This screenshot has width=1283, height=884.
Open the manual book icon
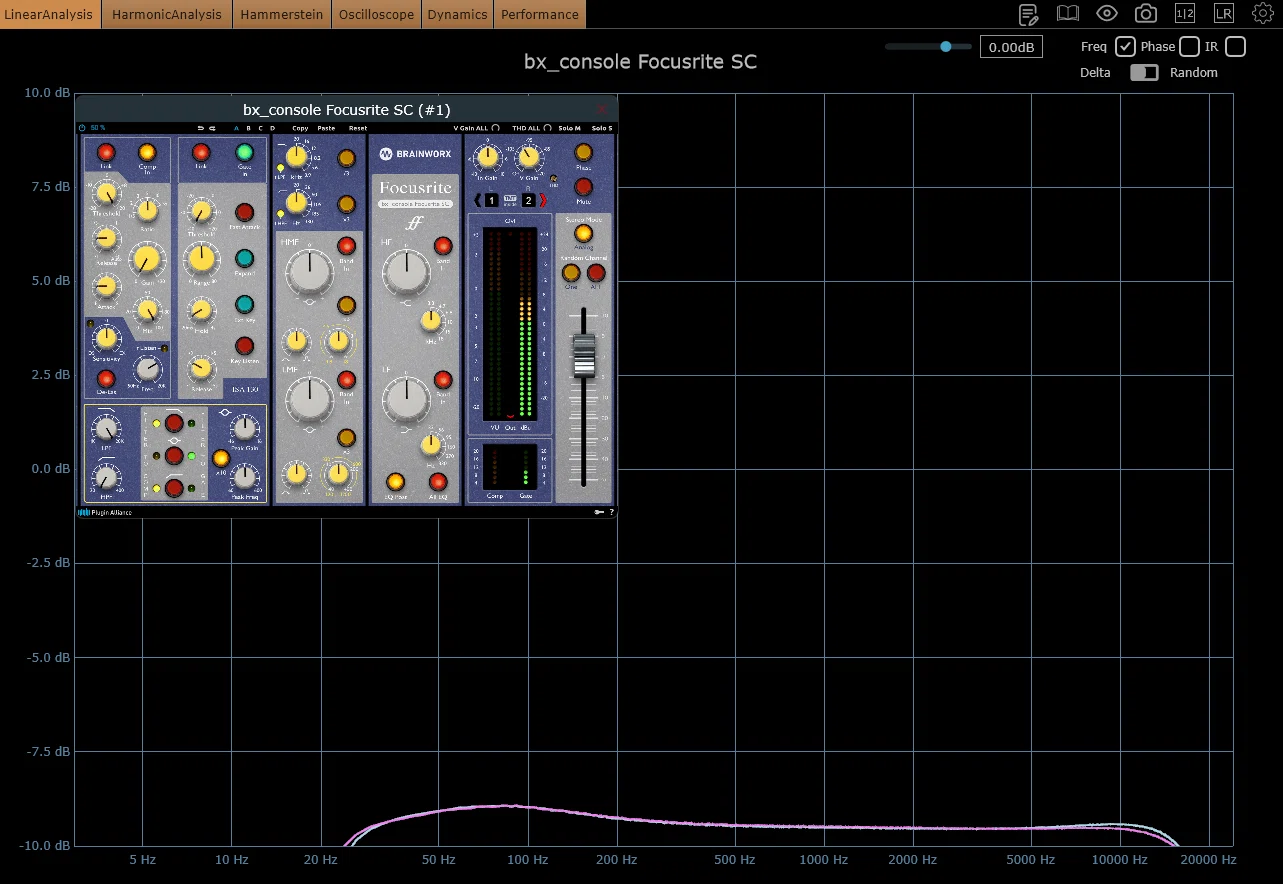coord(1068,14)
